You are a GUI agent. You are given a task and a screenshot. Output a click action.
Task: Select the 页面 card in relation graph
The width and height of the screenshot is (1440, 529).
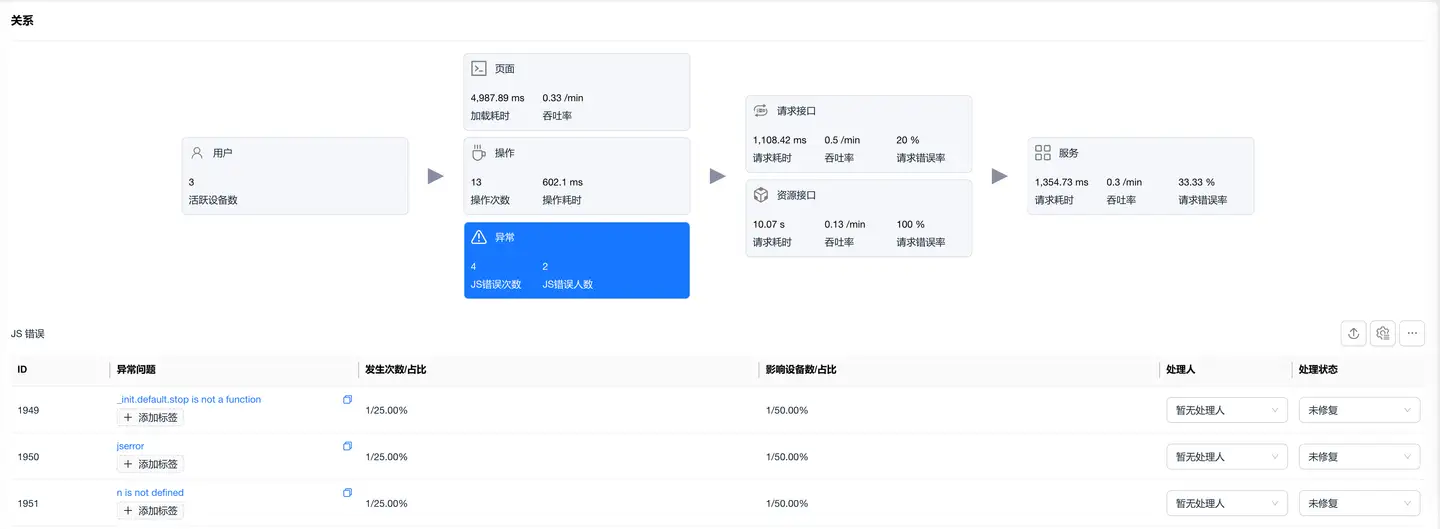pos(576,92)
